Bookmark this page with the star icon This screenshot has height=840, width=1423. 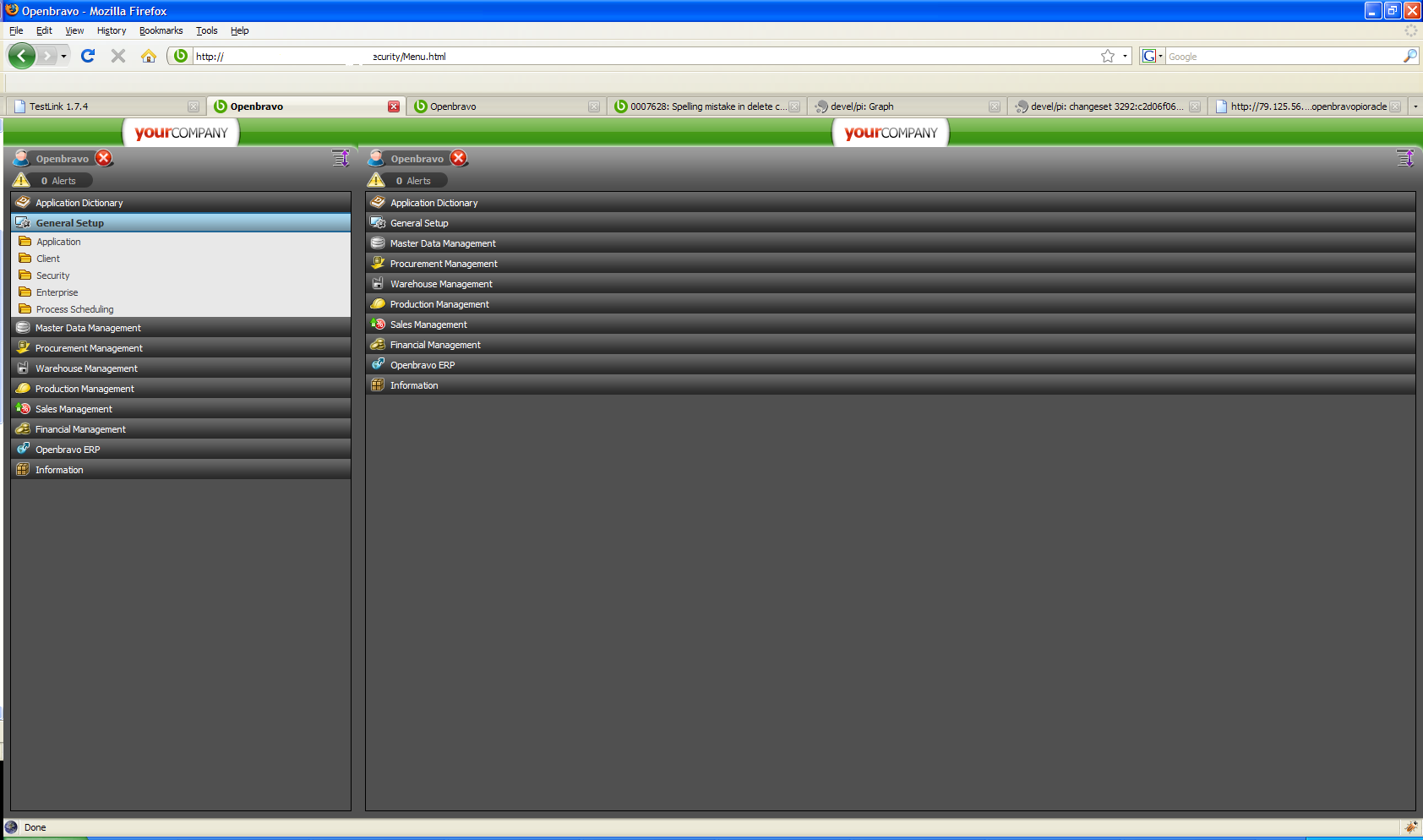coord(1108,56)
